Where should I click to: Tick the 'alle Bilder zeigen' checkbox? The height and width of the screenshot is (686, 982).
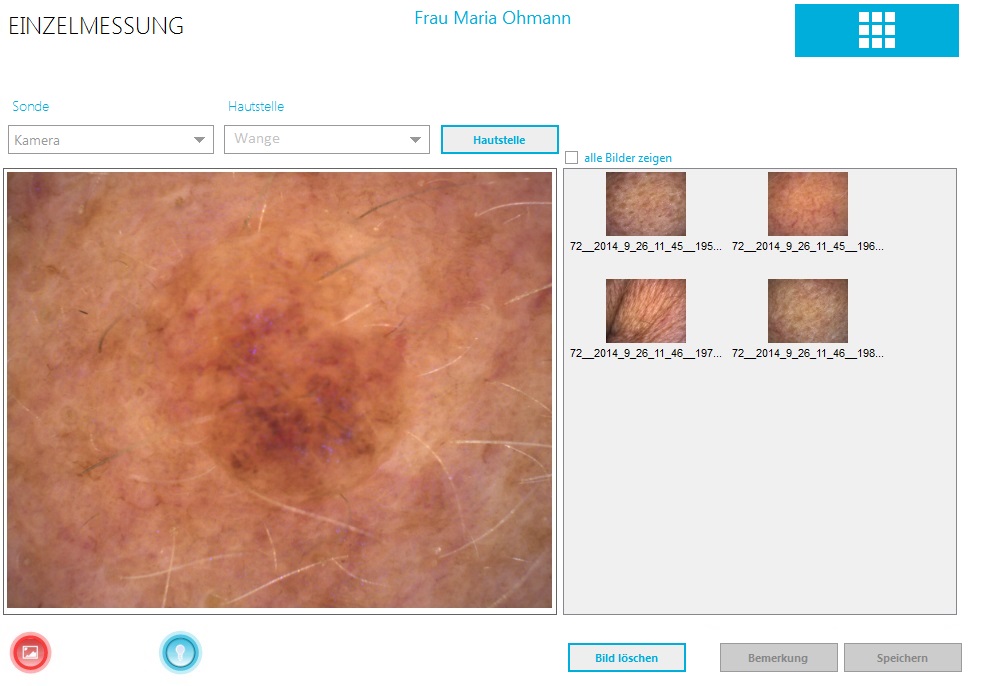[x=572, y=158]
